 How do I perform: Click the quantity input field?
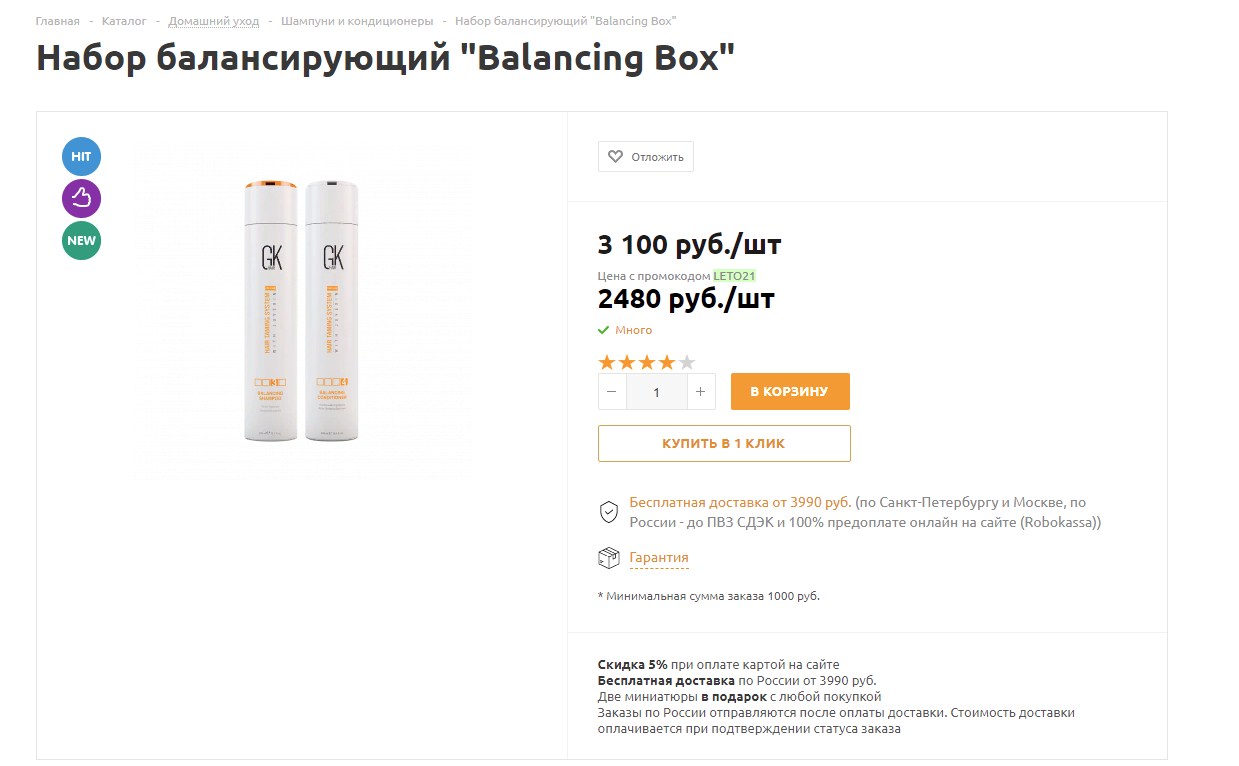656,392
